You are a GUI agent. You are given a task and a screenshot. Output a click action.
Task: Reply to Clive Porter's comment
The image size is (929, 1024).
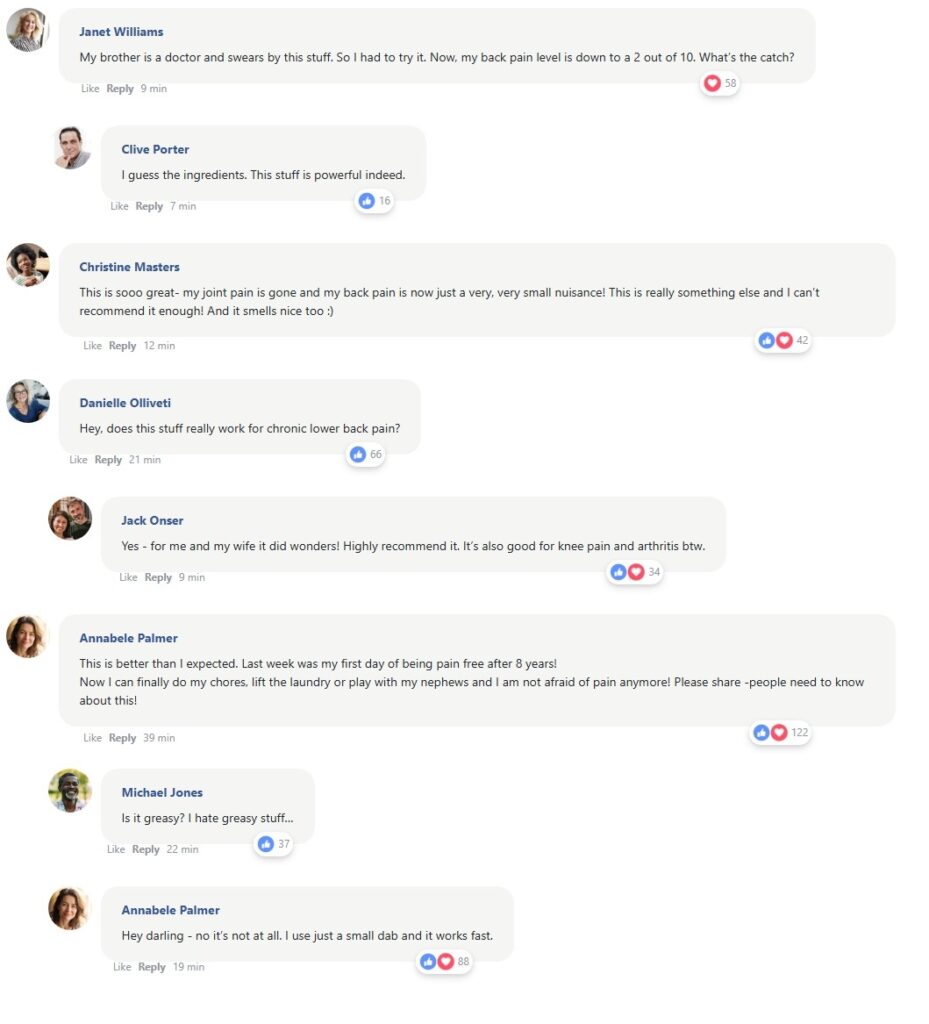(149, 206)
